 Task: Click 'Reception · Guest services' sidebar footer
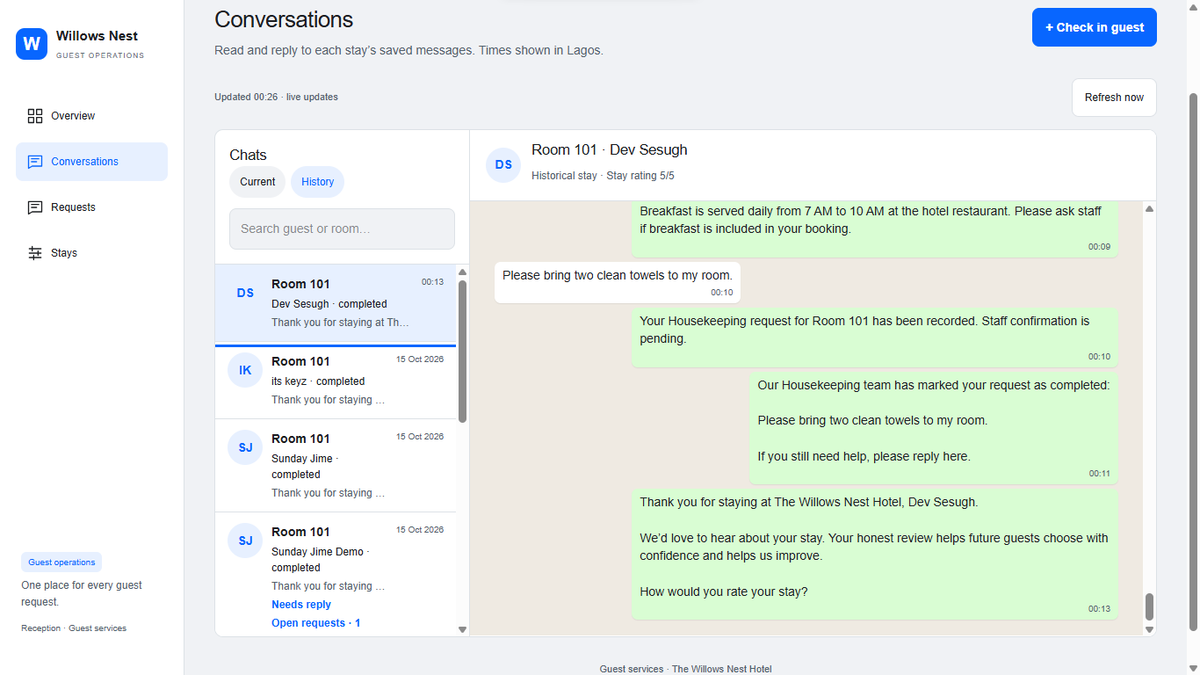tap(74, 628)
